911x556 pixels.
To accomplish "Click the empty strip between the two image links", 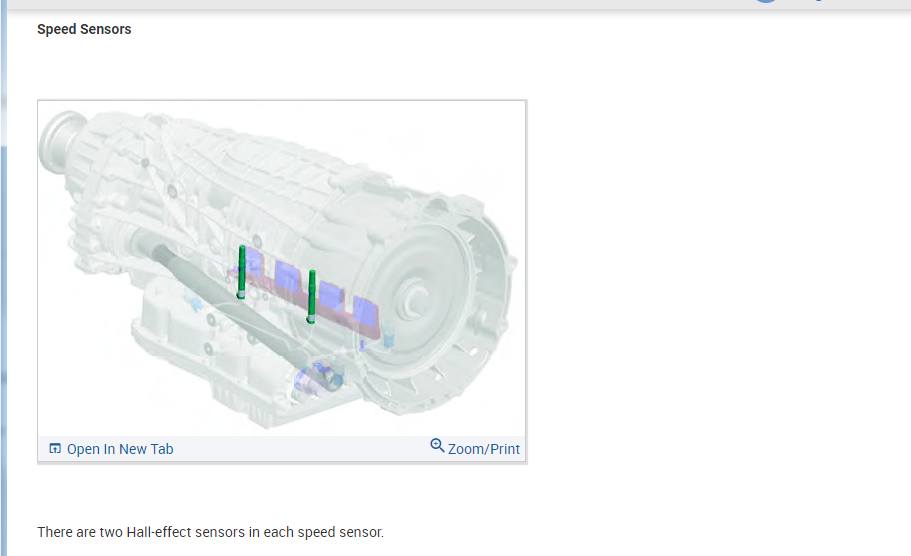I will point(300,449).
